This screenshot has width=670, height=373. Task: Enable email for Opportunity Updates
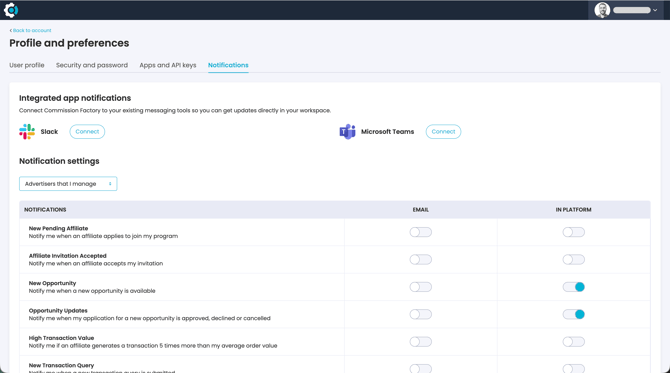point(421,314)
